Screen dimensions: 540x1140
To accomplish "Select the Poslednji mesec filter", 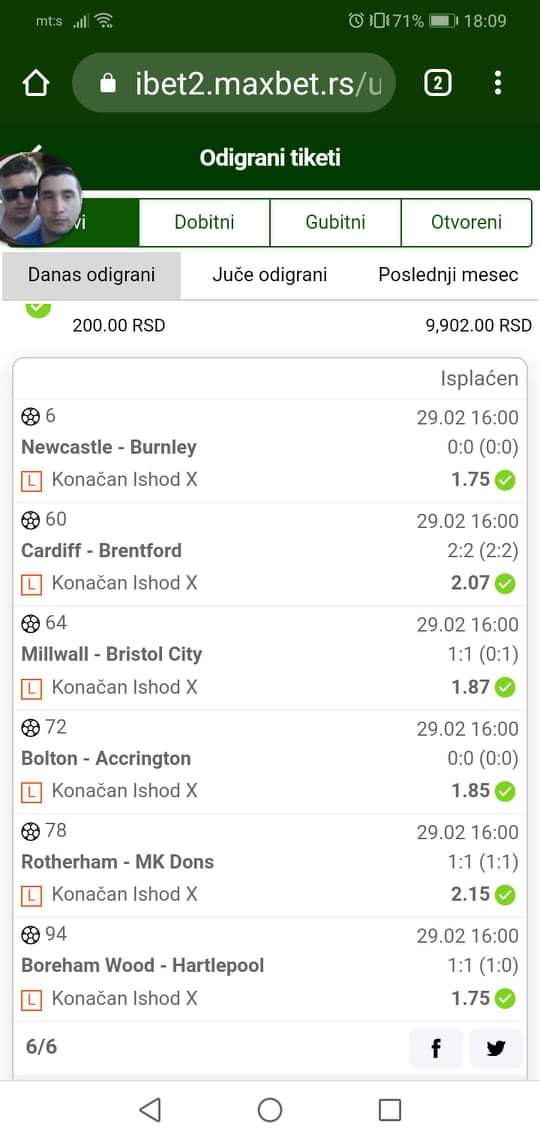I will pos(448,275).
